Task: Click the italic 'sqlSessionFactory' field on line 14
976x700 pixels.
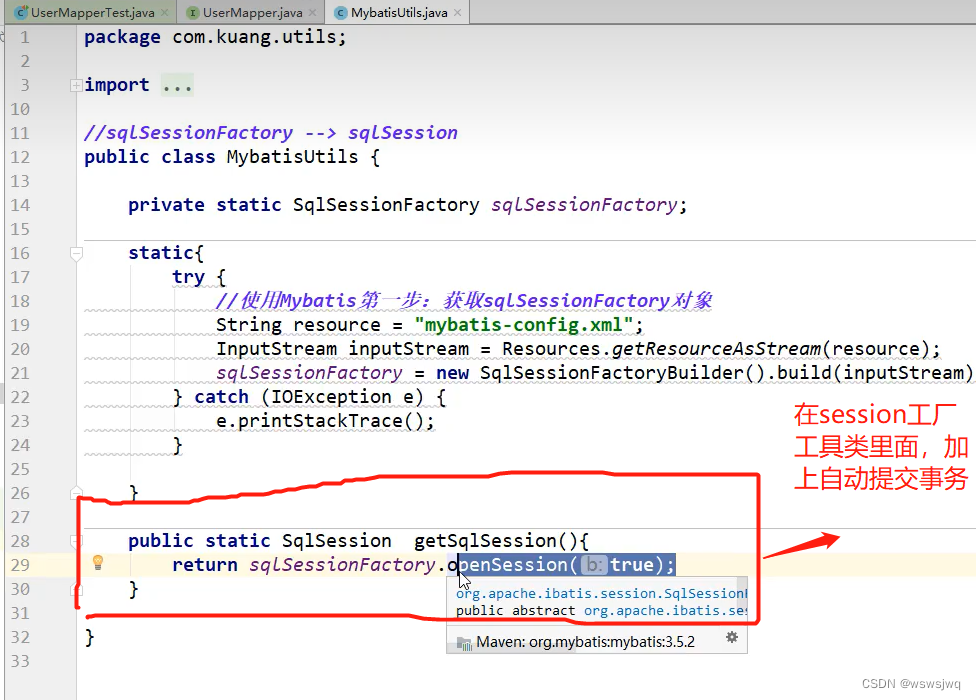Action: 584,205
